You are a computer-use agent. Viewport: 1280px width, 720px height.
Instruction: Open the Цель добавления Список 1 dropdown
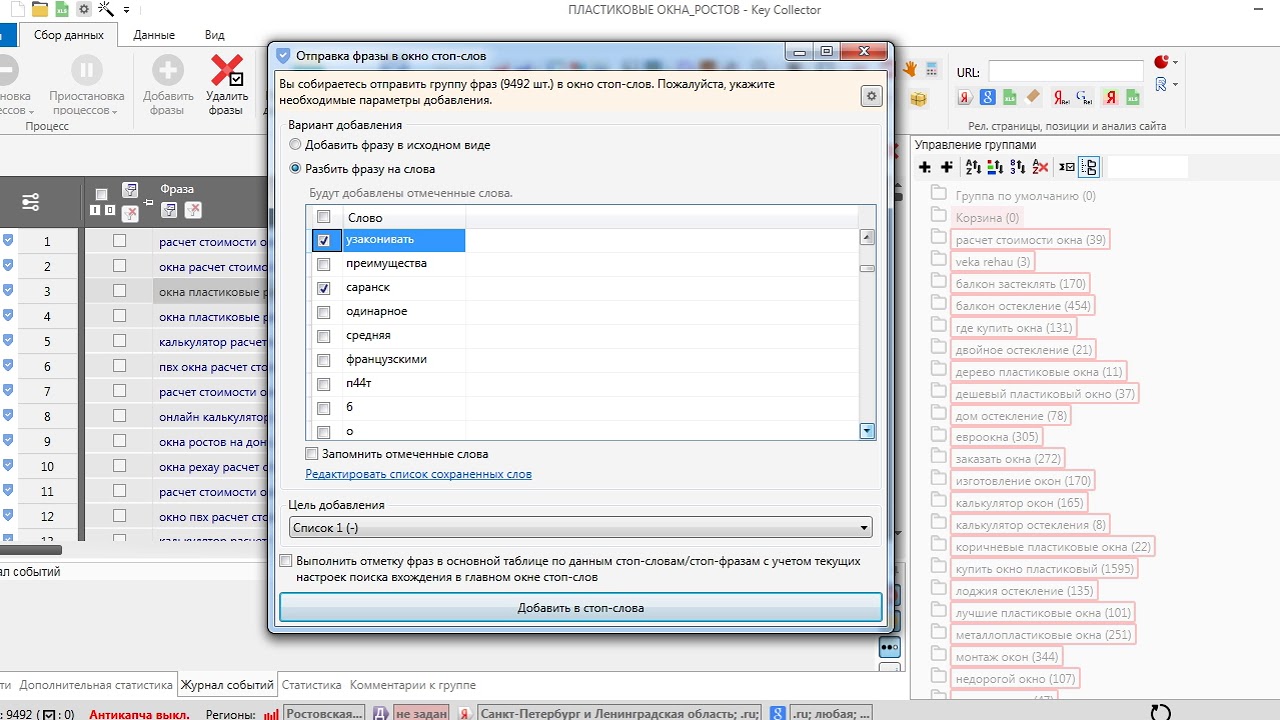[580, 527]
